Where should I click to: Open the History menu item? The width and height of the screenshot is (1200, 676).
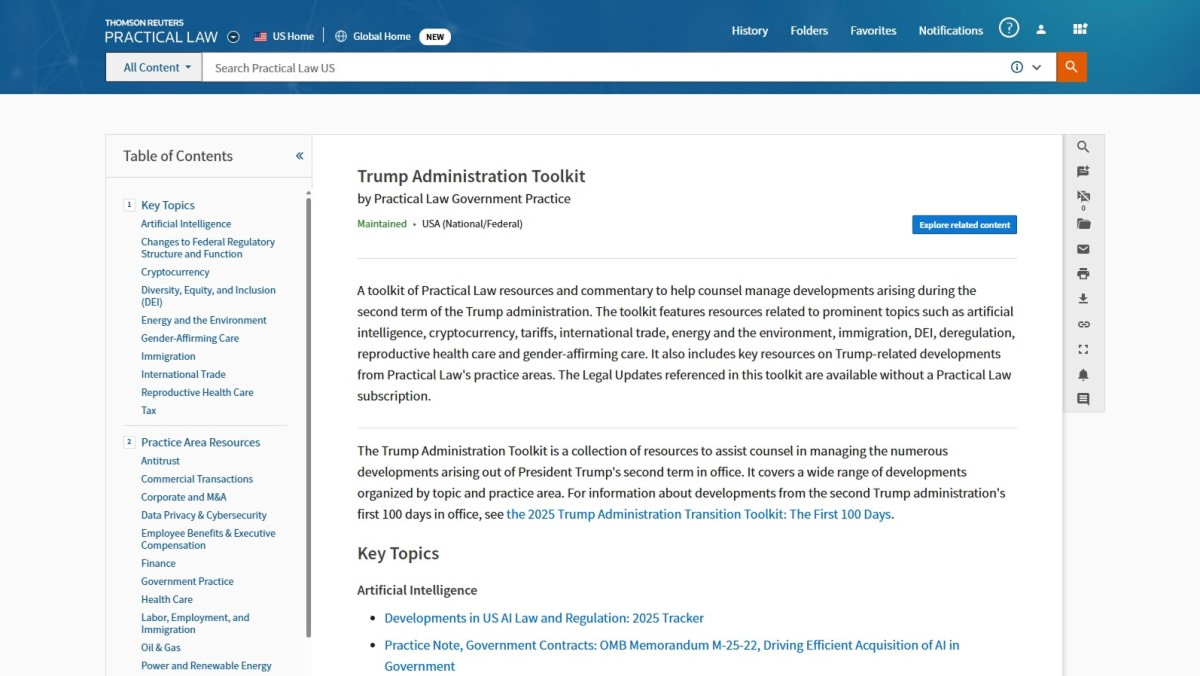click(749, 31)
